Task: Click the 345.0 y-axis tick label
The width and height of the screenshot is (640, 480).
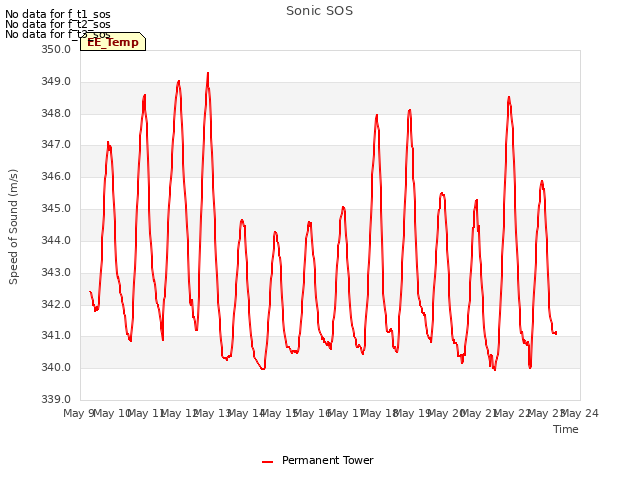Action: (x=56, y=208)
